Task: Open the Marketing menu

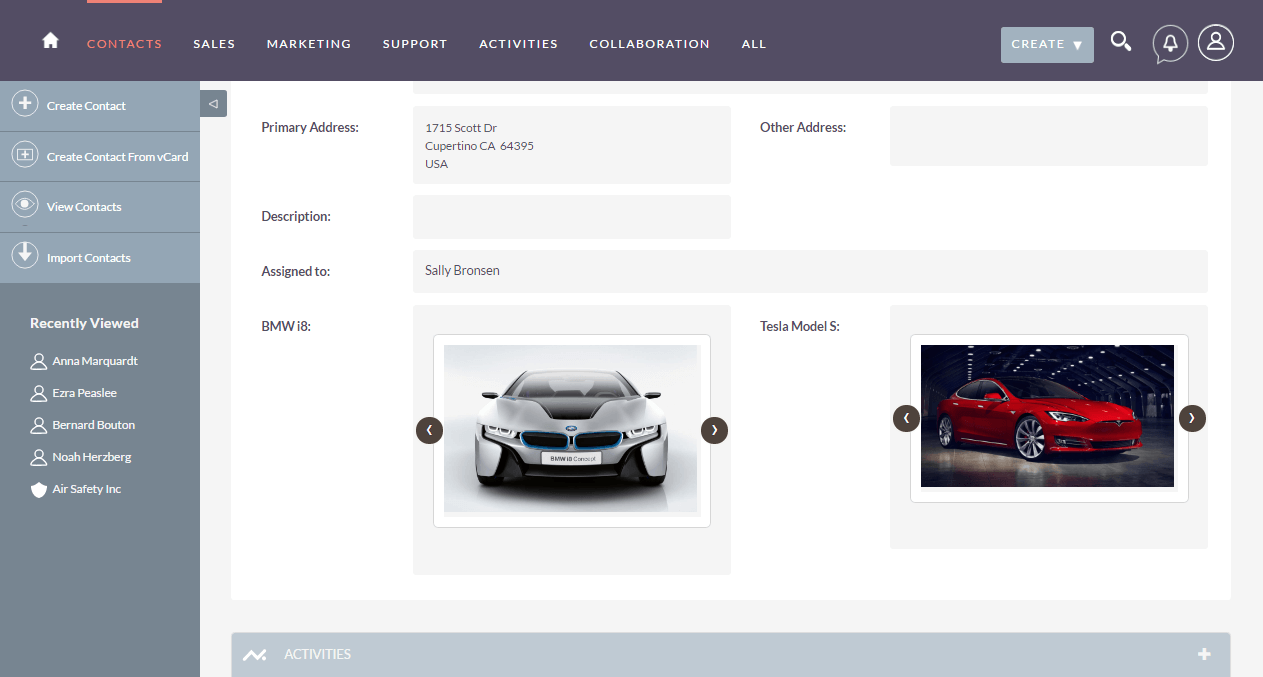Action: point(309,44)
